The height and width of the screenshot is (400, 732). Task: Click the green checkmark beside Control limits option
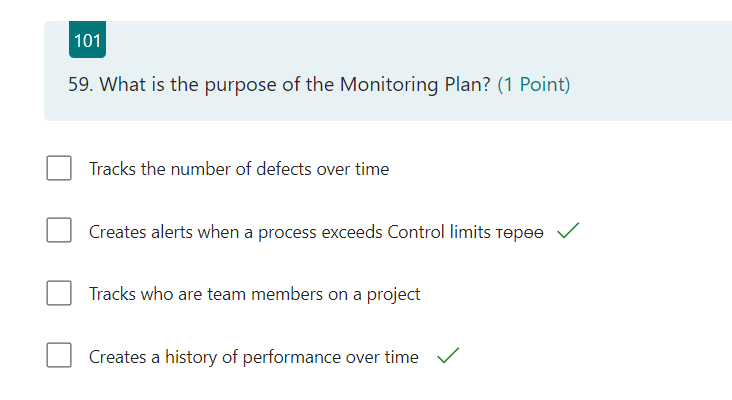[x=567, y=231]
